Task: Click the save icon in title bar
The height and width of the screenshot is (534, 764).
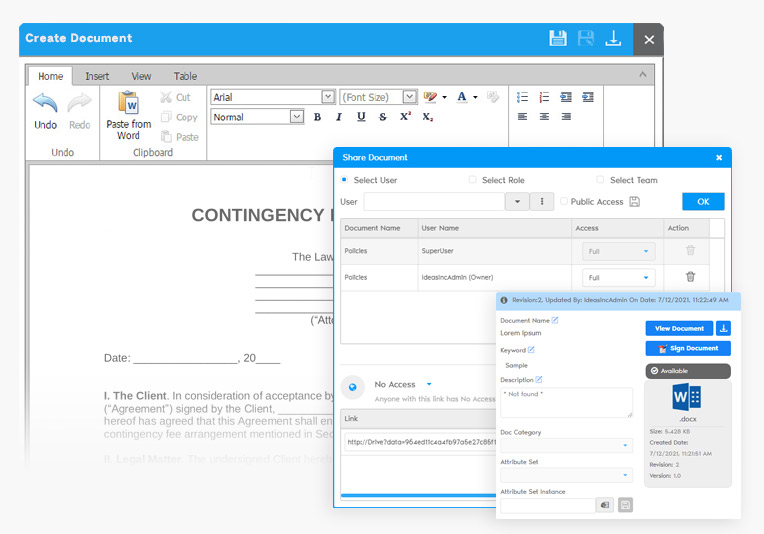Action: click(558, 39)
